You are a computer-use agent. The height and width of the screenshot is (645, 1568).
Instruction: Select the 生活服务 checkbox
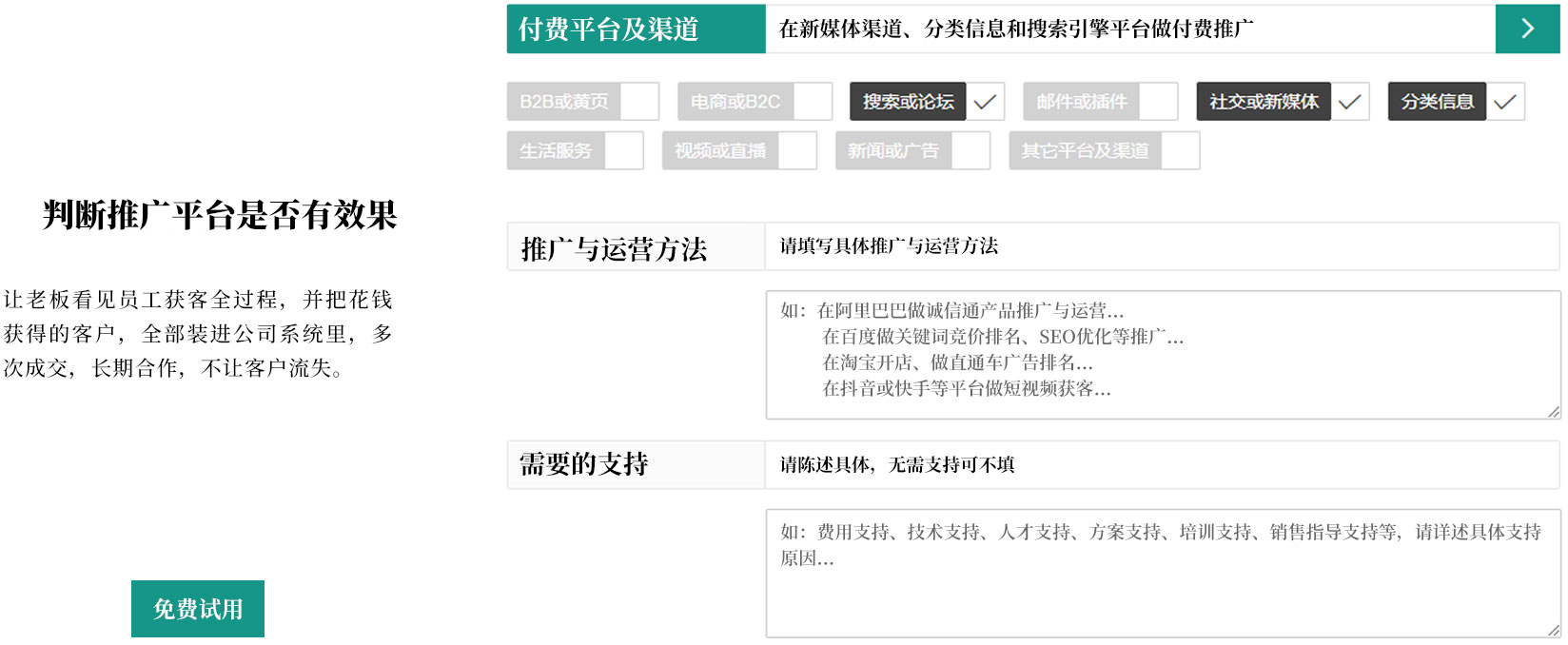[624, 151]
